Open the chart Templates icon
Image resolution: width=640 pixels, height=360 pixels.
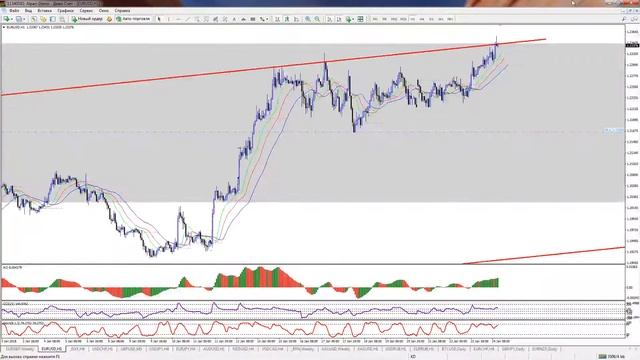(x=360, y=19)
